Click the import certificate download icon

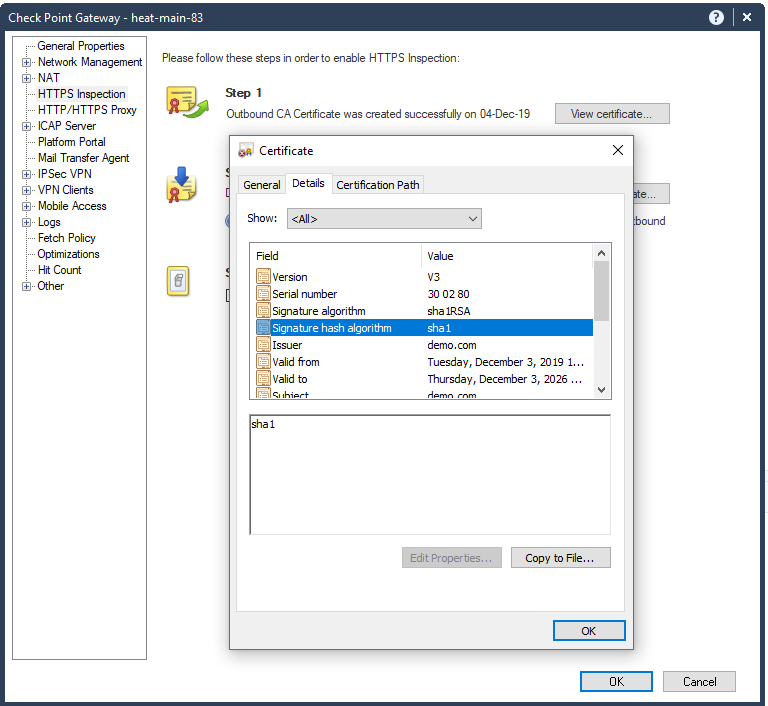coord(182,185)
